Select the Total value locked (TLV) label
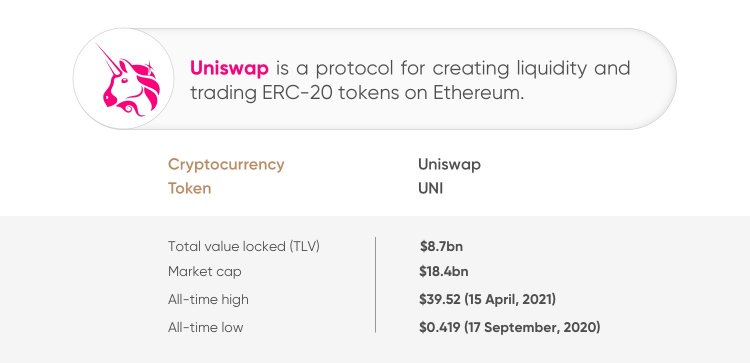This screenshot has width=750, height=363. (x=244, y=247)
